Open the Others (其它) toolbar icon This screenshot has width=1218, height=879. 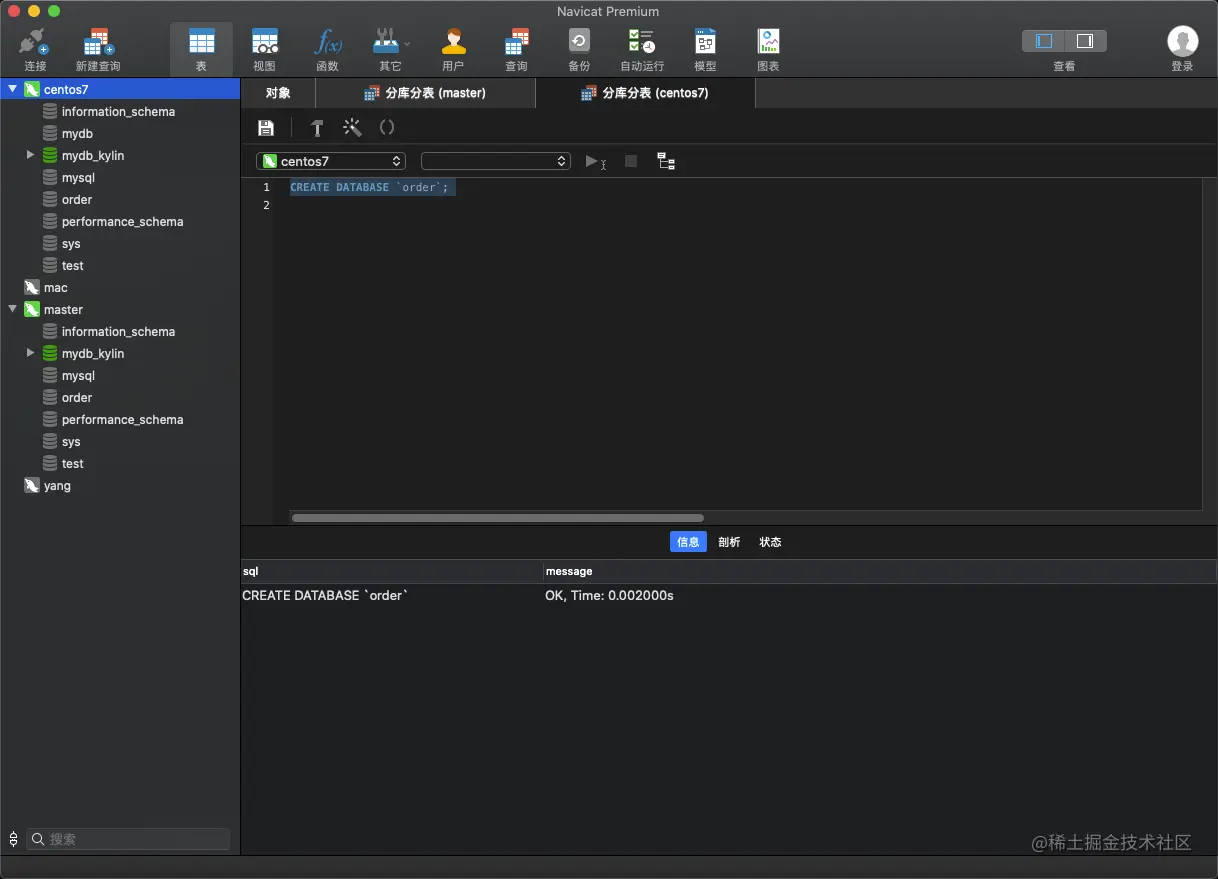pos(389,49)
